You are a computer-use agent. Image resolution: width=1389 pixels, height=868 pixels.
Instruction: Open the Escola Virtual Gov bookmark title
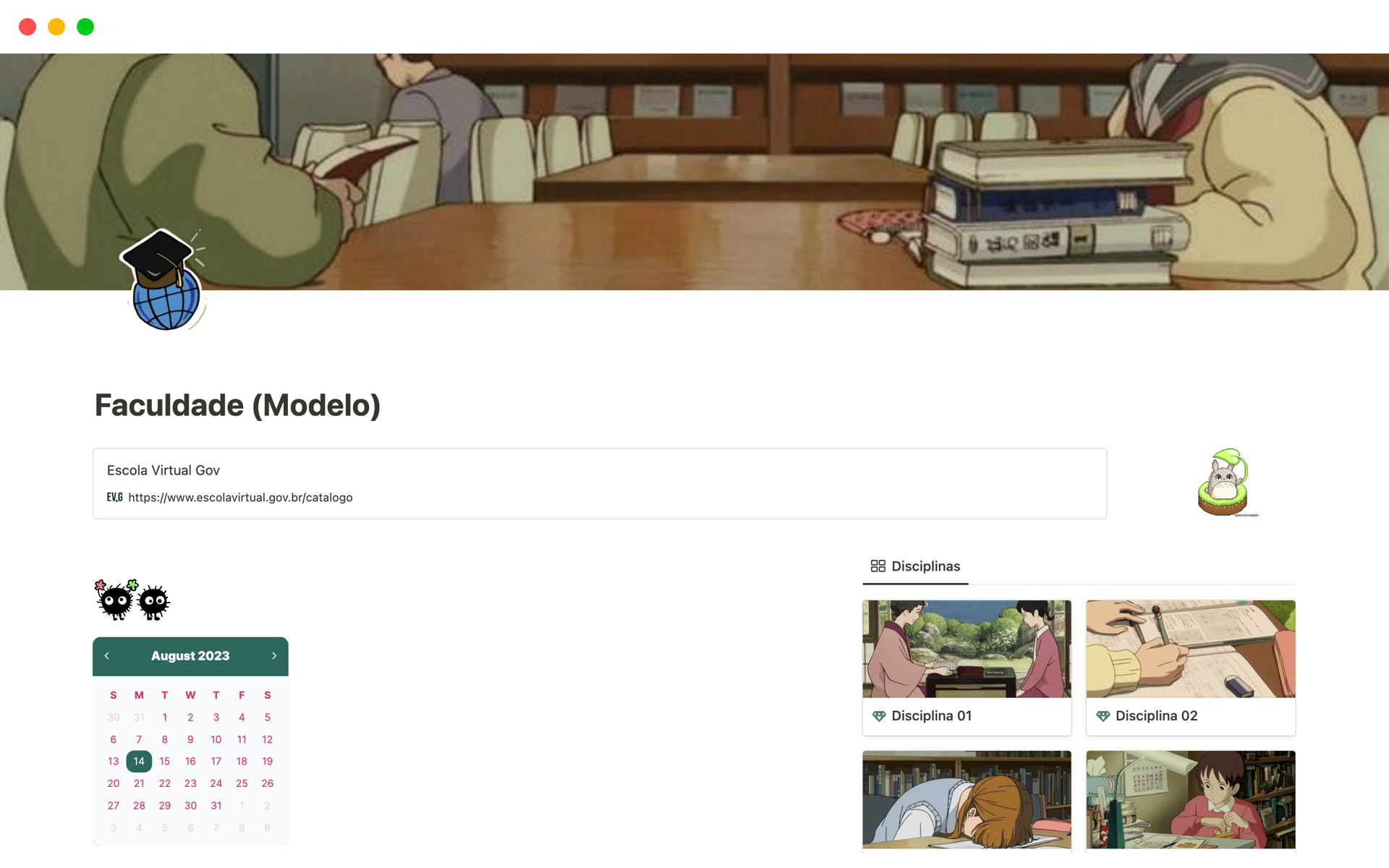[x=163, y=470]
